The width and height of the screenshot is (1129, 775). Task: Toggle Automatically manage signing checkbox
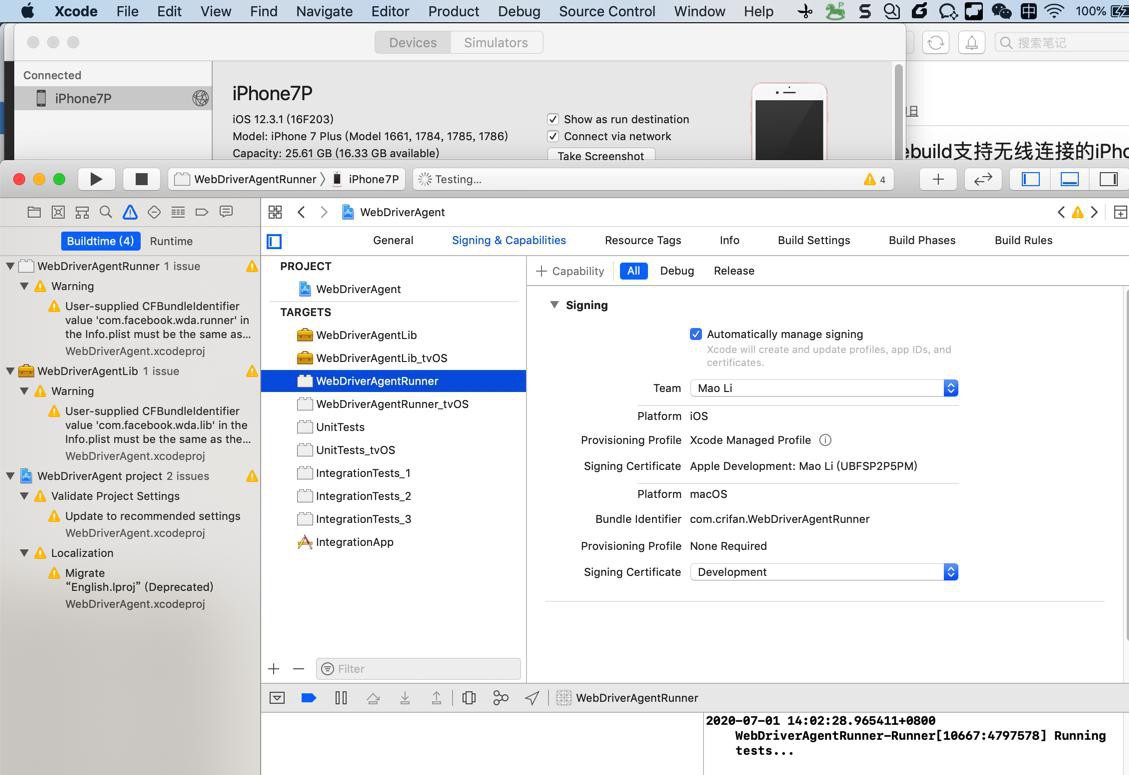point(696,334)
